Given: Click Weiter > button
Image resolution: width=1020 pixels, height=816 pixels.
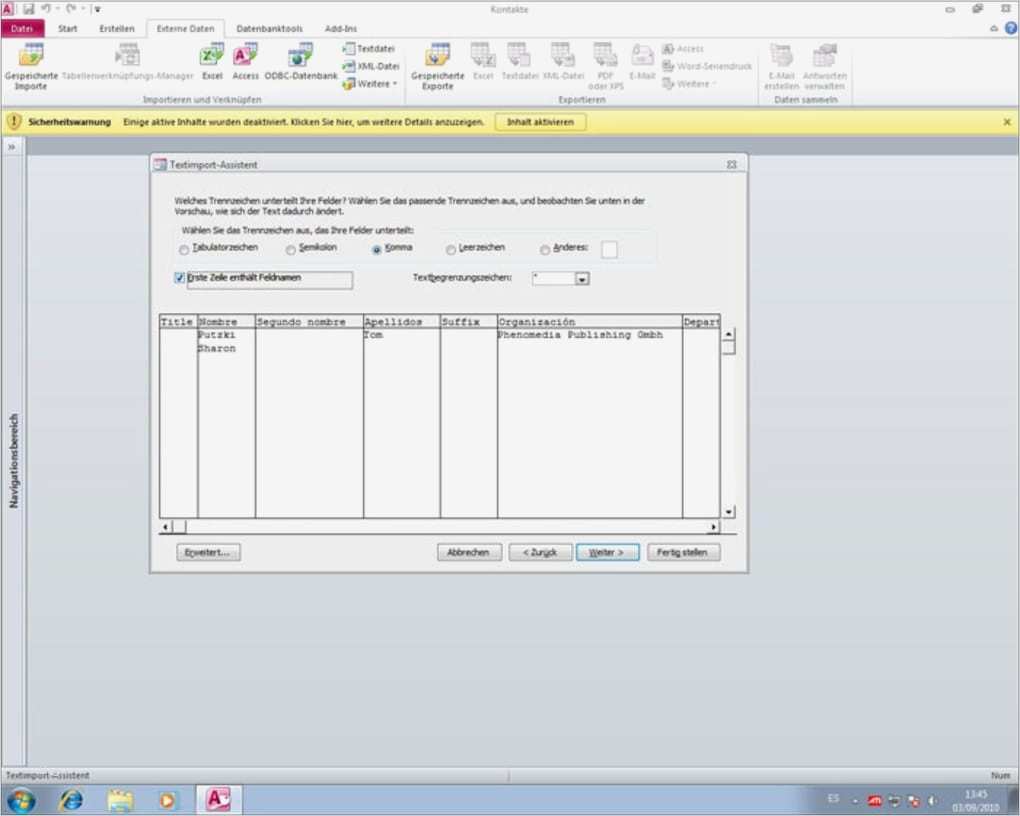Looking at the screenshot, I should tap(608, 552).
